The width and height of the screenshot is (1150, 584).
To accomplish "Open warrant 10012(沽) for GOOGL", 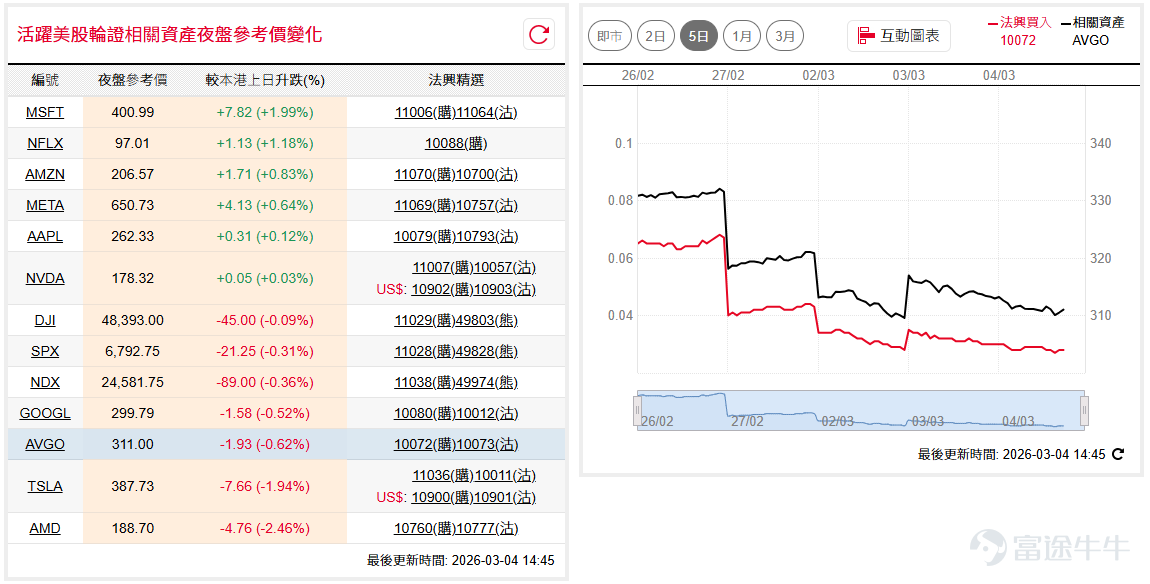I will click(x=487, y=413).
